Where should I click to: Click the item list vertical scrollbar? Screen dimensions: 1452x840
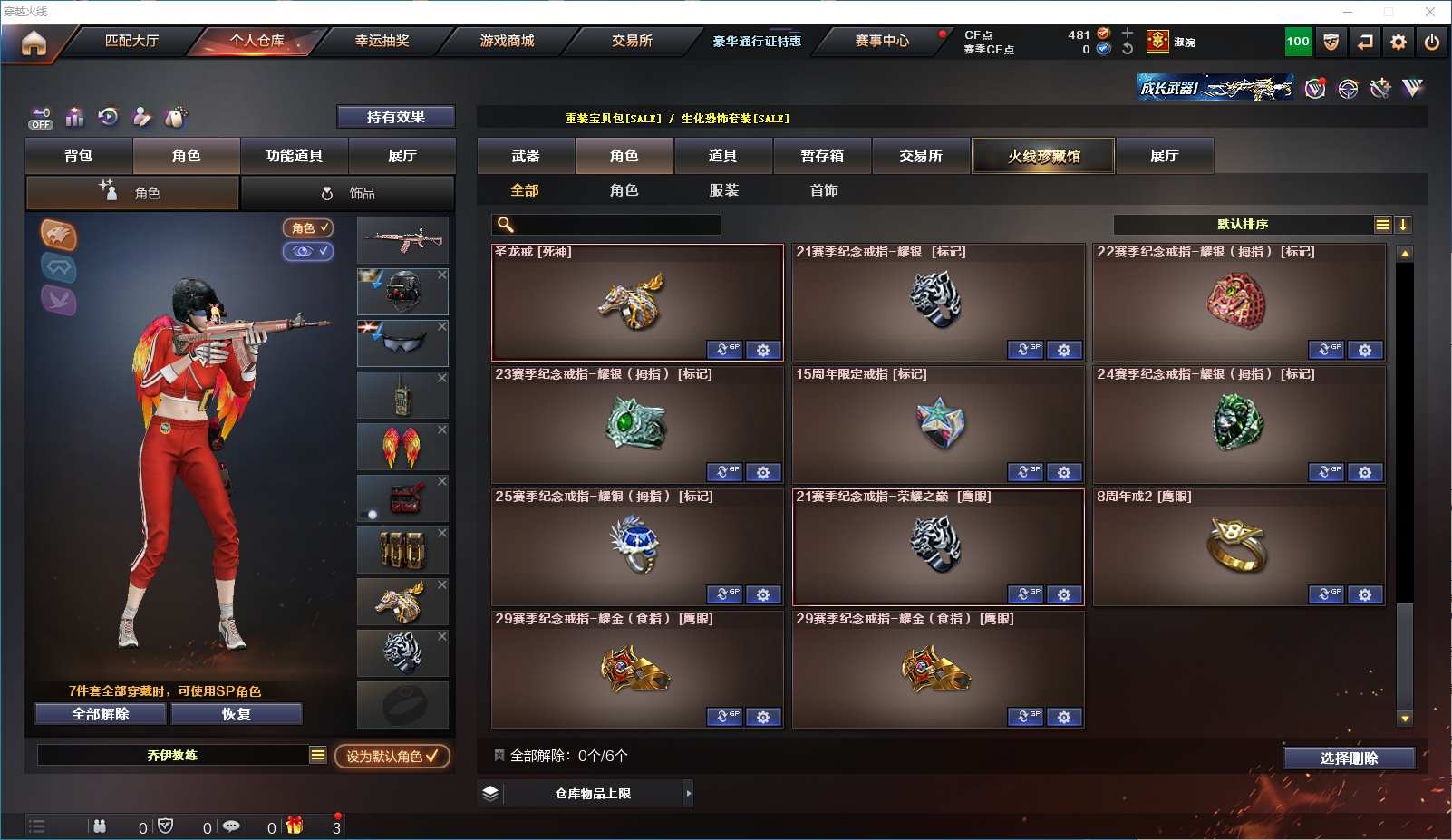tap(1405, 485)
